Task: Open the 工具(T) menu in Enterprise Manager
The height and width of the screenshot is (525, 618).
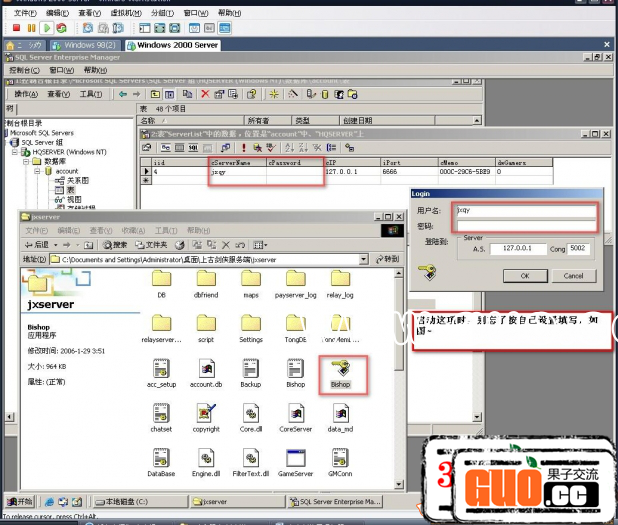Action: (x=91, y=94)
